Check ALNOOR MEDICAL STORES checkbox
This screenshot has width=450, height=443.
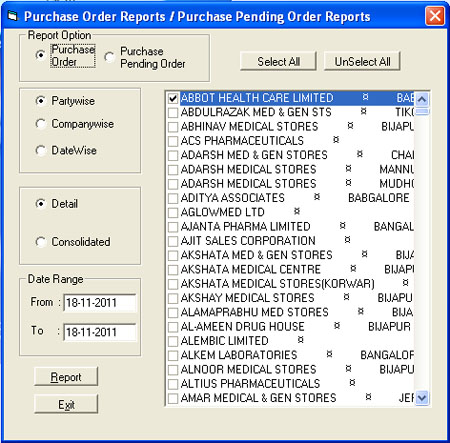coord(173,370)
